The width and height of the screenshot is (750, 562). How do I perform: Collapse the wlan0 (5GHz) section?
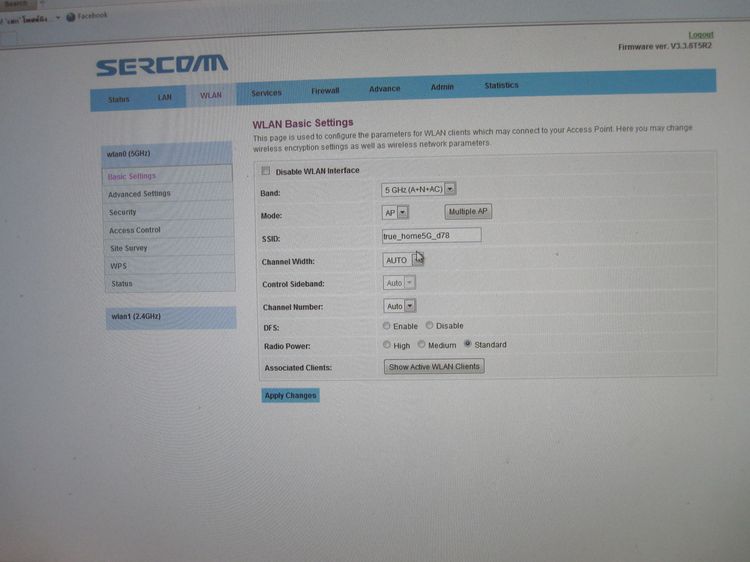[166, 154]
